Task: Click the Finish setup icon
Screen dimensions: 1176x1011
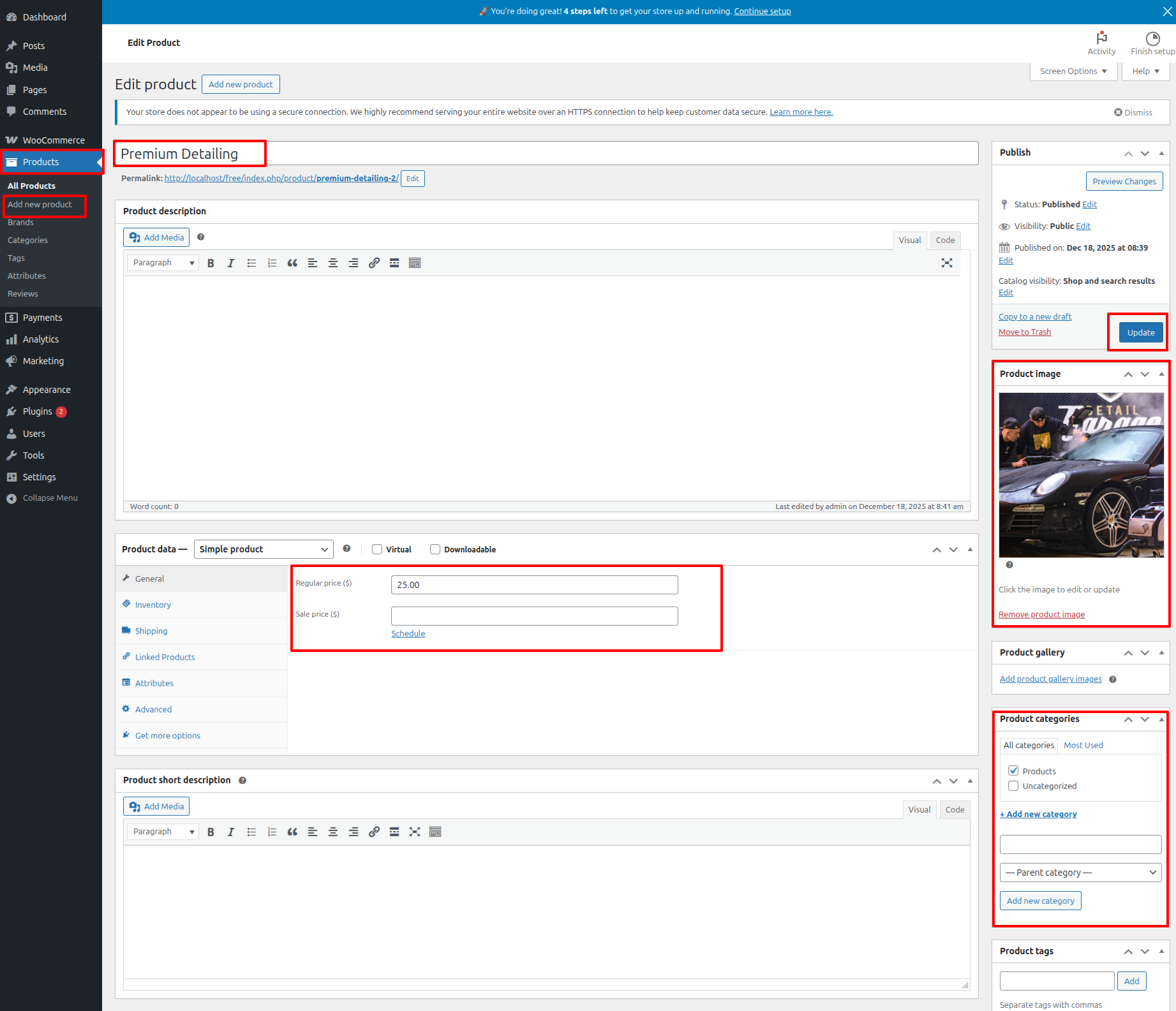Action: click(1152, 38)
